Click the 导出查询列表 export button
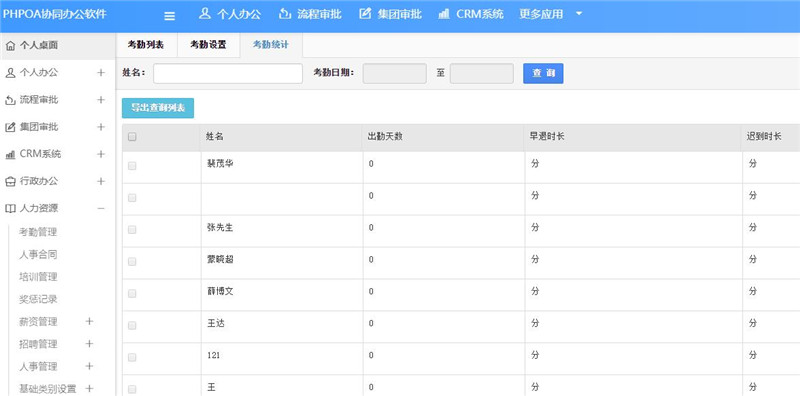This screenshot has width=800, height=396. [x=158, y=108]
